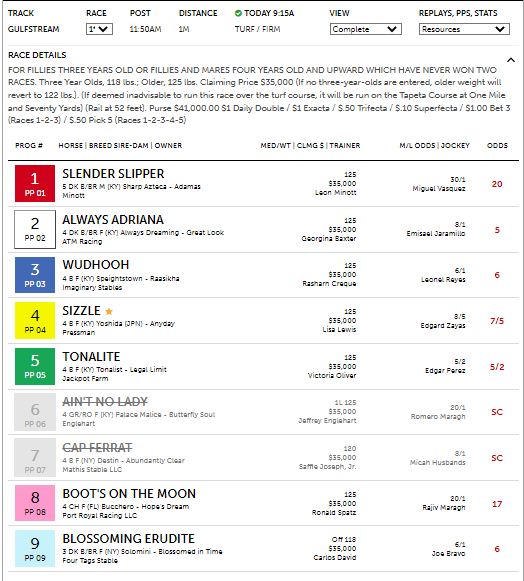
Task: Open the View Complete dropdown
Action: (x=366, y=29)
